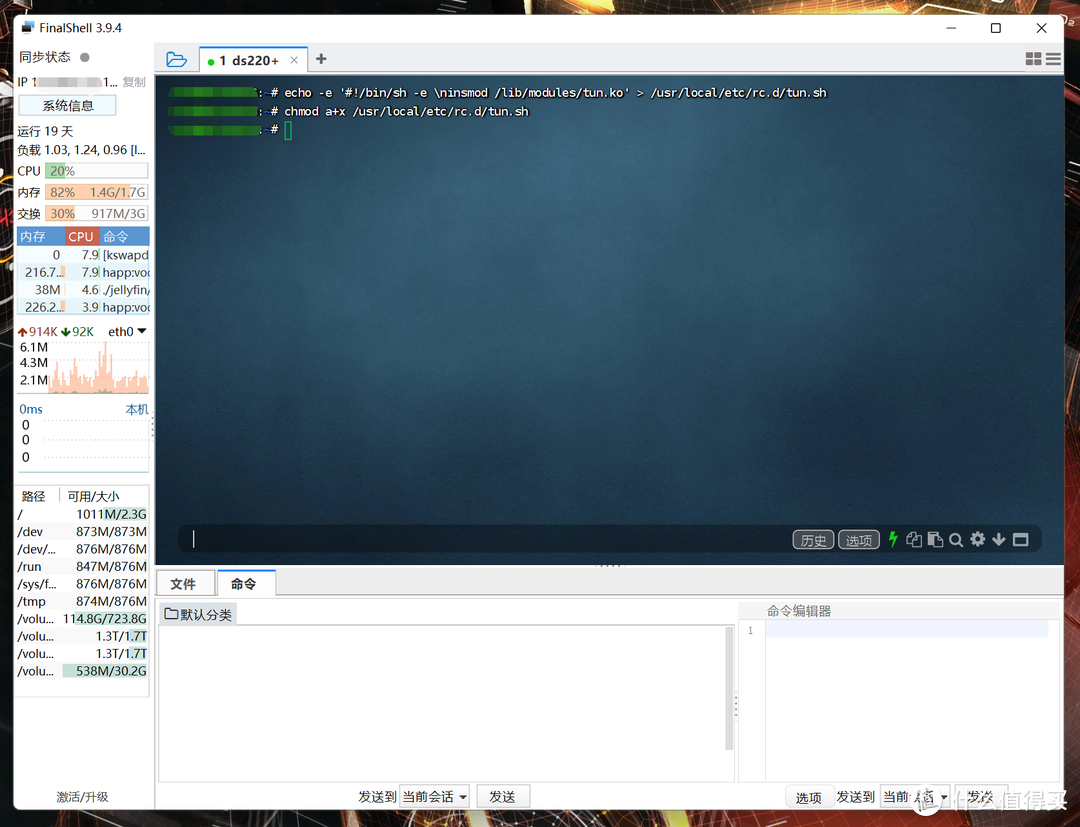Open the 当前会话 send-to dropdown
Screen dimensions: 1080x827
pyautogui.click(x=434, y=796)
